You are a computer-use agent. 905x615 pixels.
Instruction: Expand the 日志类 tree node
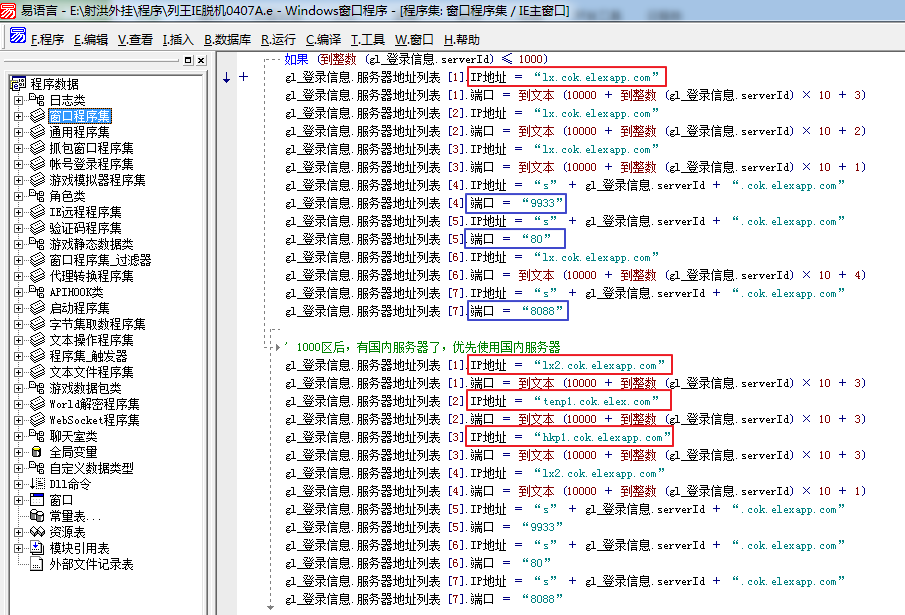18,100
